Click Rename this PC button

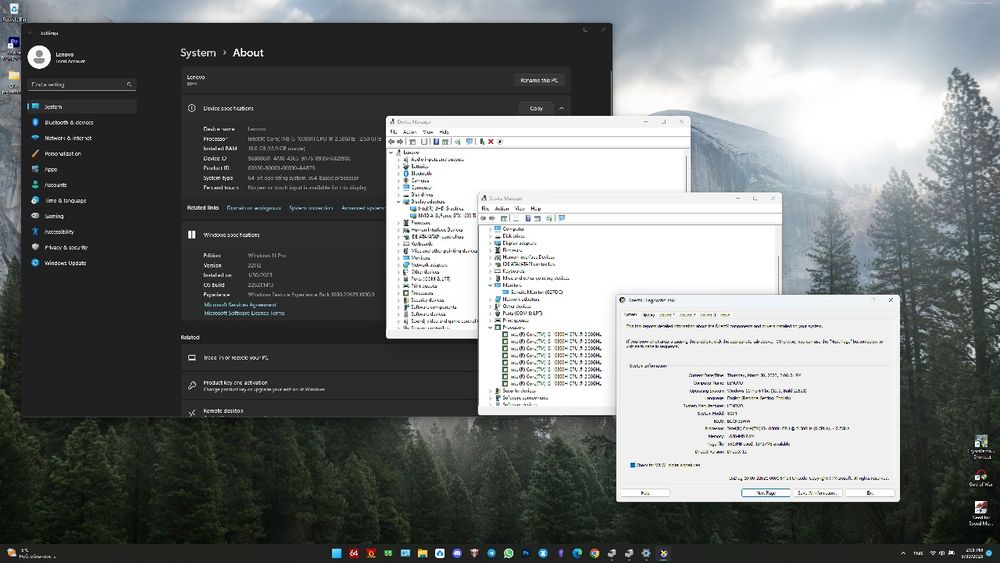coord(539,80)
